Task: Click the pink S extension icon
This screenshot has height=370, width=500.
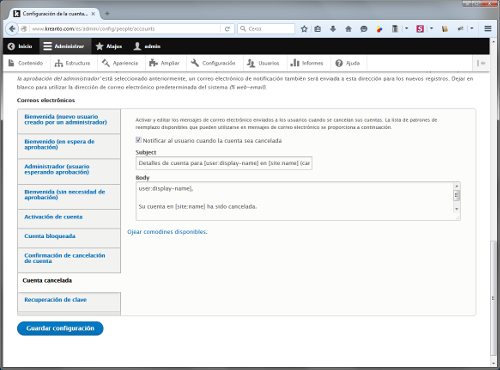Action: pyautogui.click(x=420, y=29)
